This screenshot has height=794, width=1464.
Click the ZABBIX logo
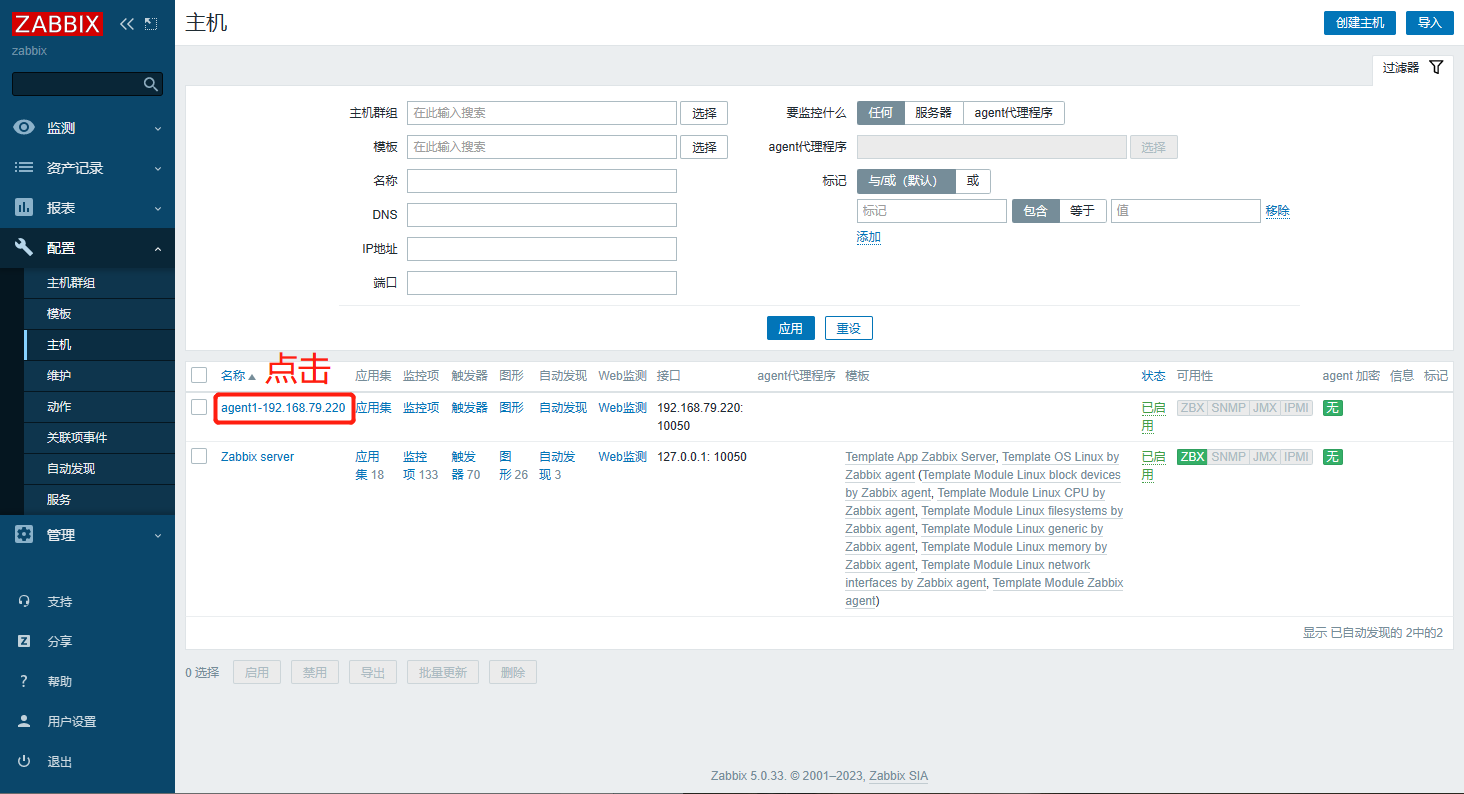pyautogui.click(x=57, y=22)
